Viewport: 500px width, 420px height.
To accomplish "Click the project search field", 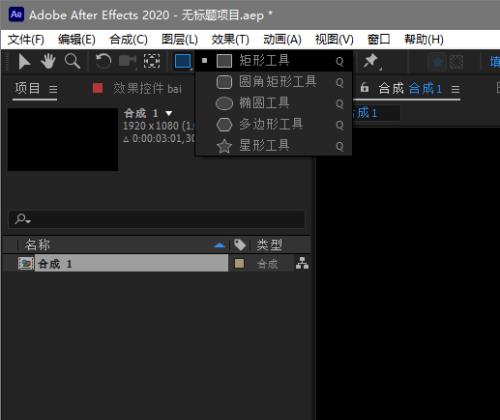I will 157,219.
